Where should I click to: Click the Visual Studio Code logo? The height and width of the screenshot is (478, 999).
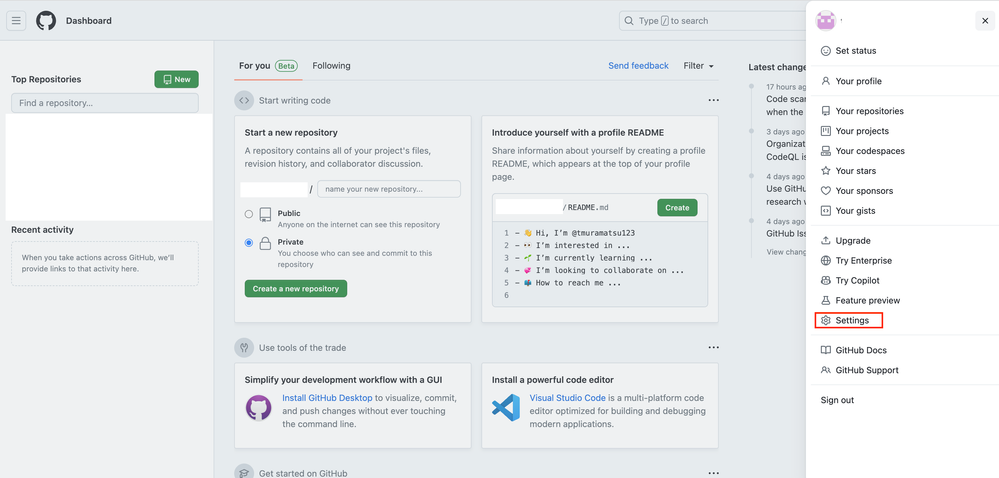pos(506,408)
